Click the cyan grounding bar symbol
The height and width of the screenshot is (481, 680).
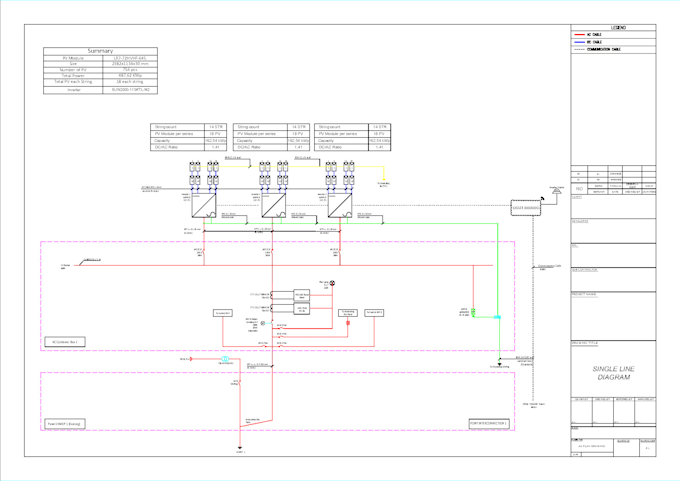[497, 317]
